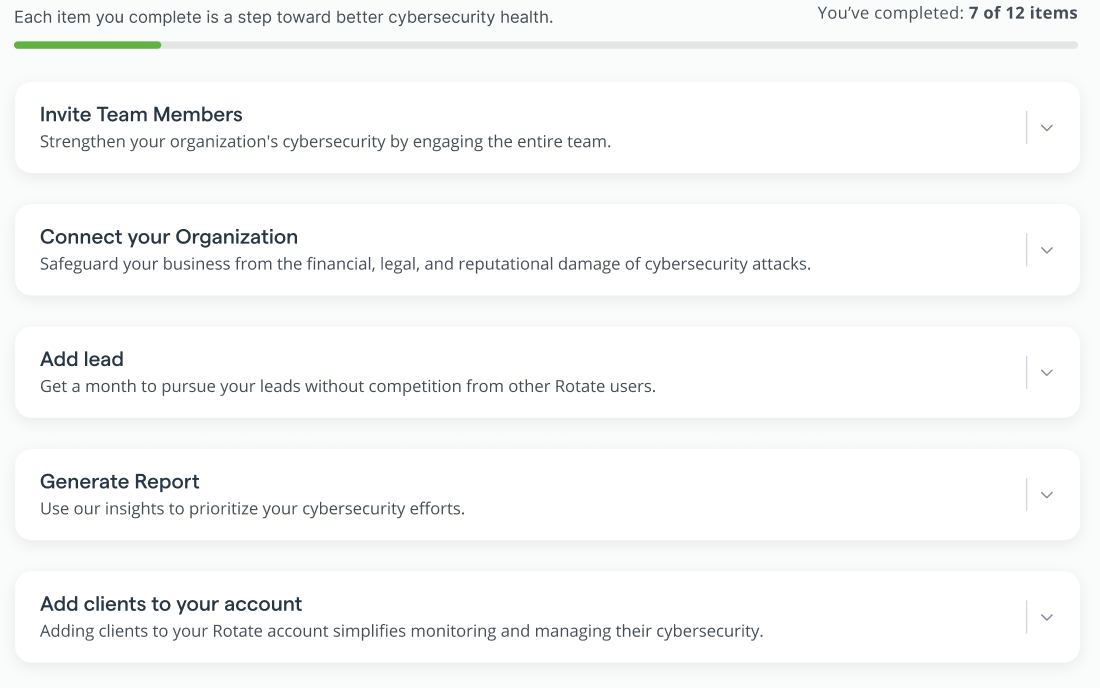The width and height of the screenshot is (1100, 688).
Task: Click the "Each item you complete" intro text
Action: (283, 17)
